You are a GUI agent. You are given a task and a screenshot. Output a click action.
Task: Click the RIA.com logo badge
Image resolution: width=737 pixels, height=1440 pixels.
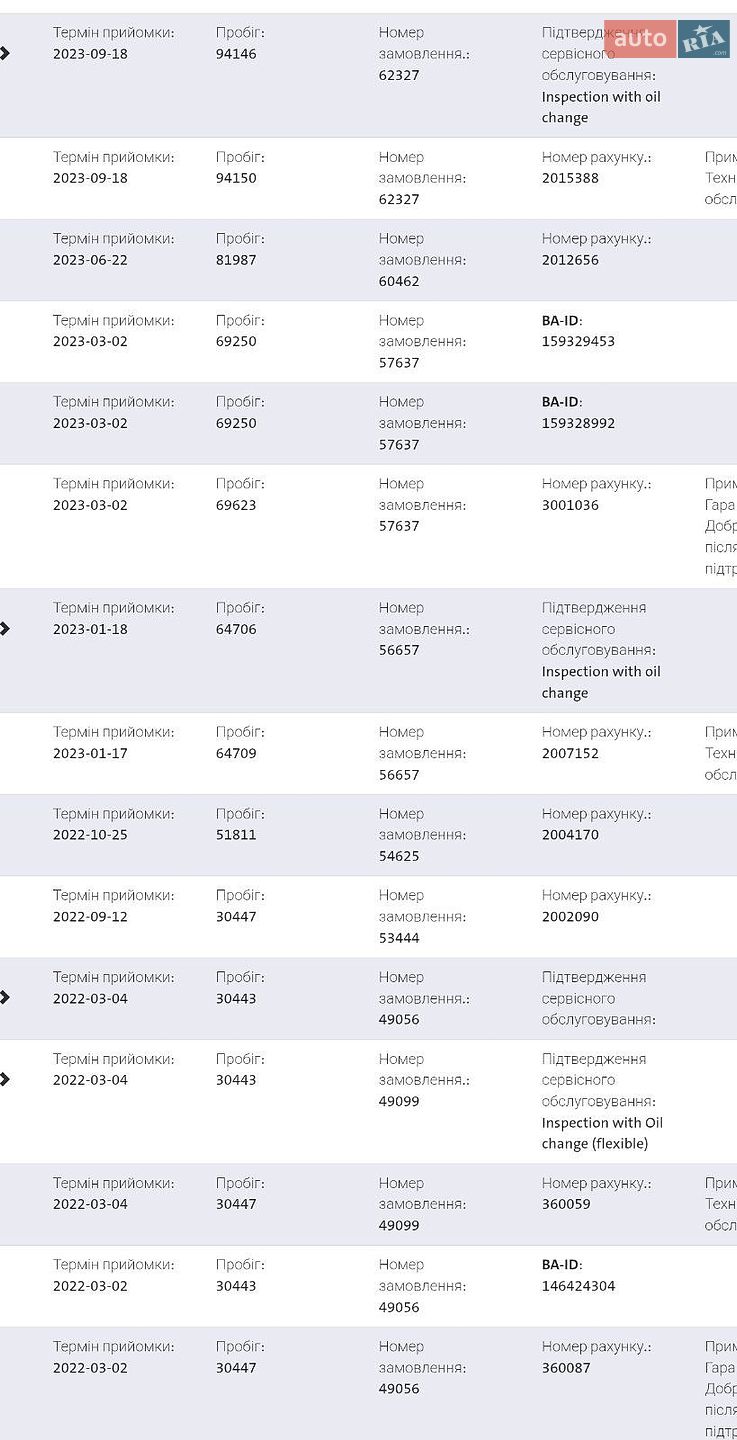[x=704, y=39]
